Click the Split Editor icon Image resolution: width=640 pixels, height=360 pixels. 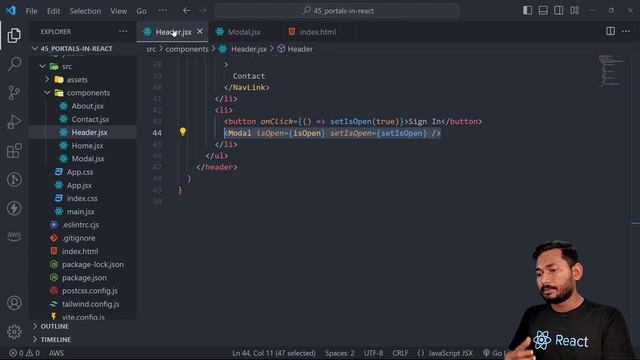pyautogui.click(x=610, y=31)
